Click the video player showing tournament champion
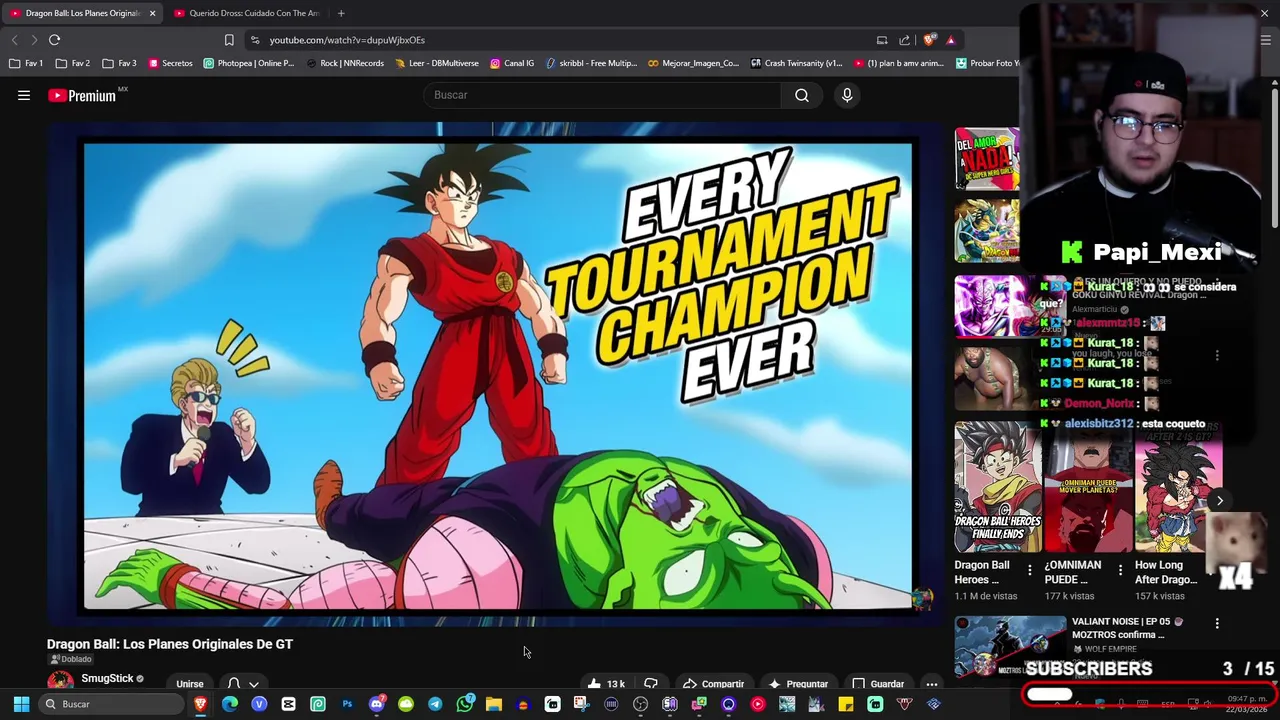This screenshot has width=1280, height=720. tap(495, 374)
